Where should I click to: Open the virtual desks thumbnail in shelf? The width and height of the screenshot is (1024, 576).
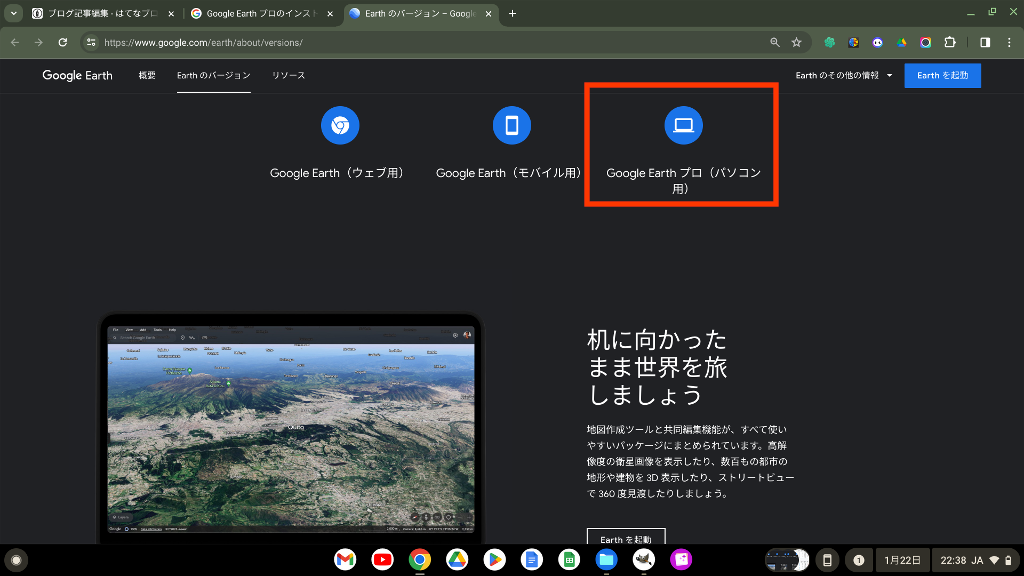(788, 560)
